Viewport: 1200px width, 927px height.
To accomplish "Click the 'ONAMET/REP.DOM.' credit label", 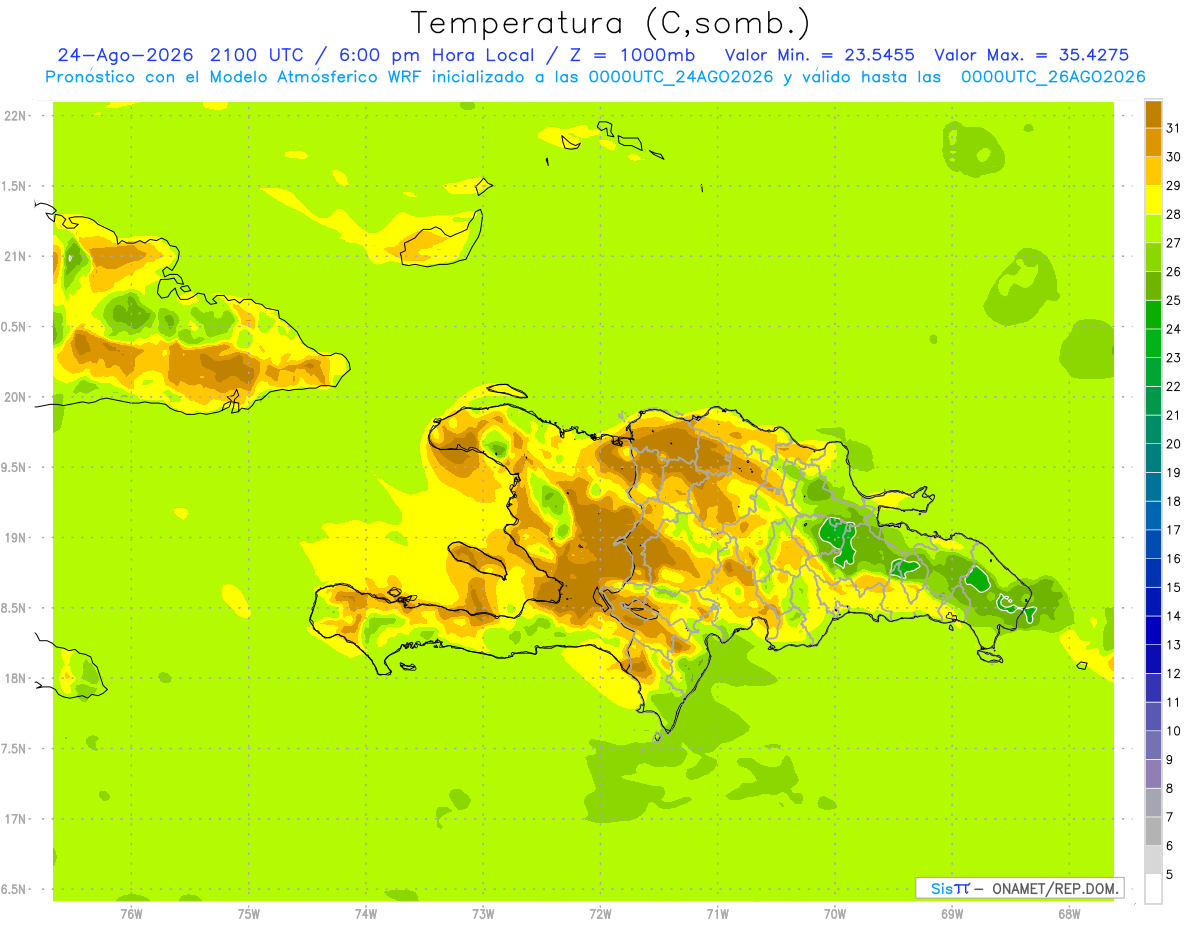I will [1056, 888].
